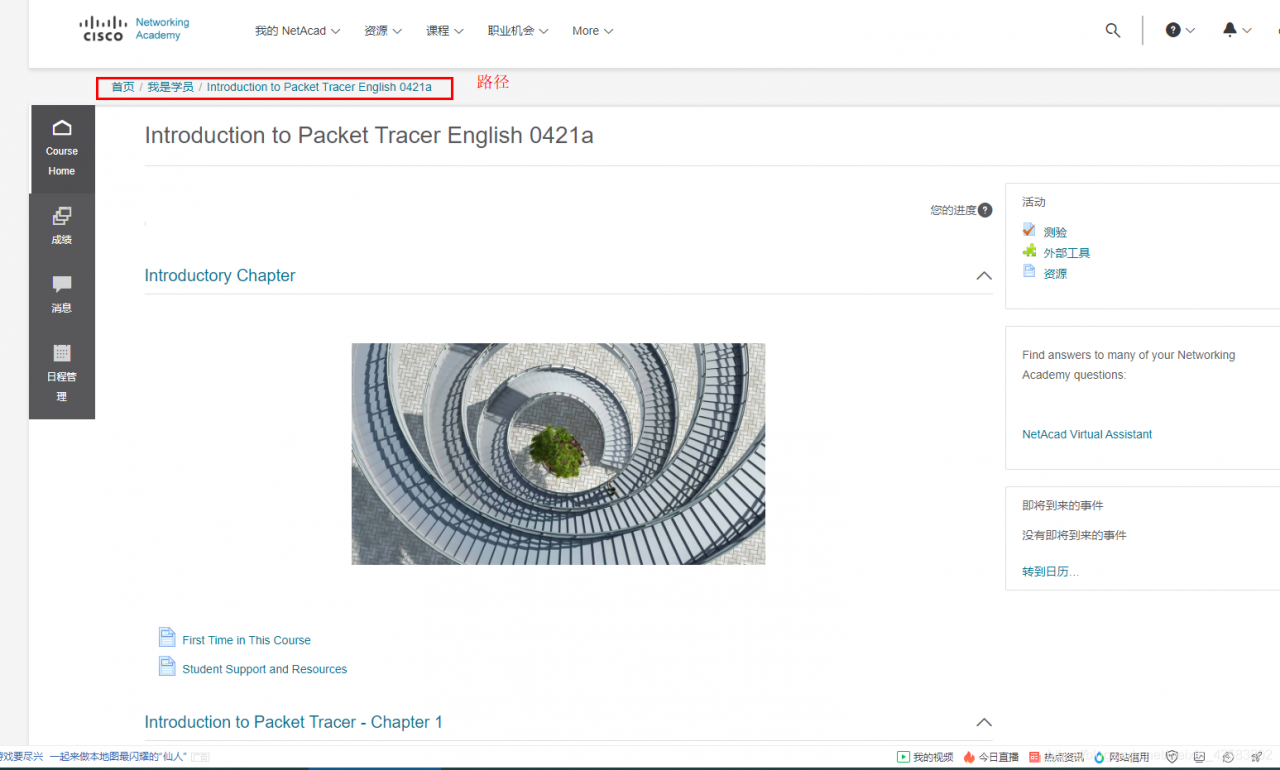Click the 没有即将到来的事件 text

coord(1074,535)
